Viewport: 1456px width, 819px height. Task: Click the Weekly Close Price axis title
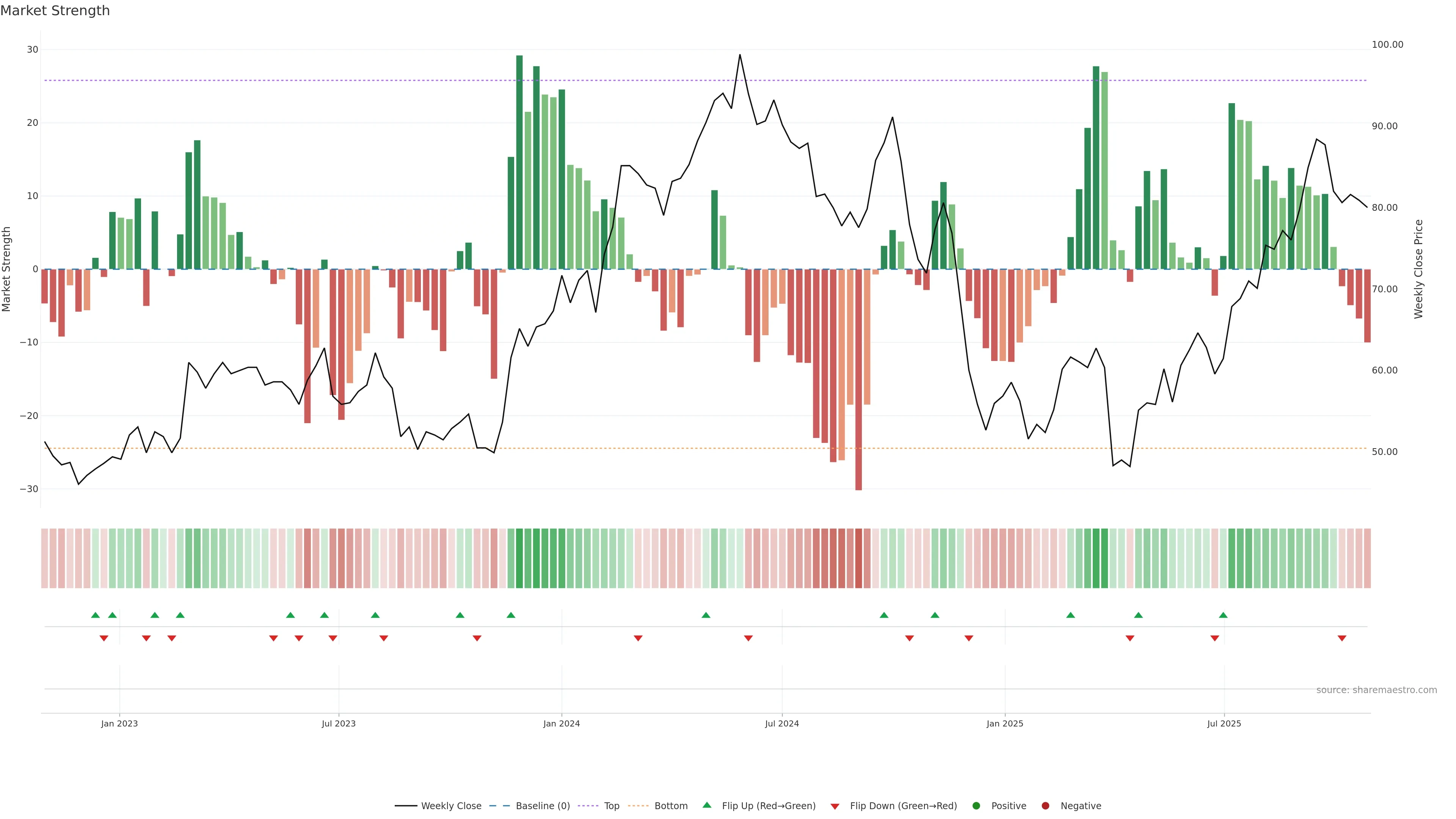(x=1419, y=269)
